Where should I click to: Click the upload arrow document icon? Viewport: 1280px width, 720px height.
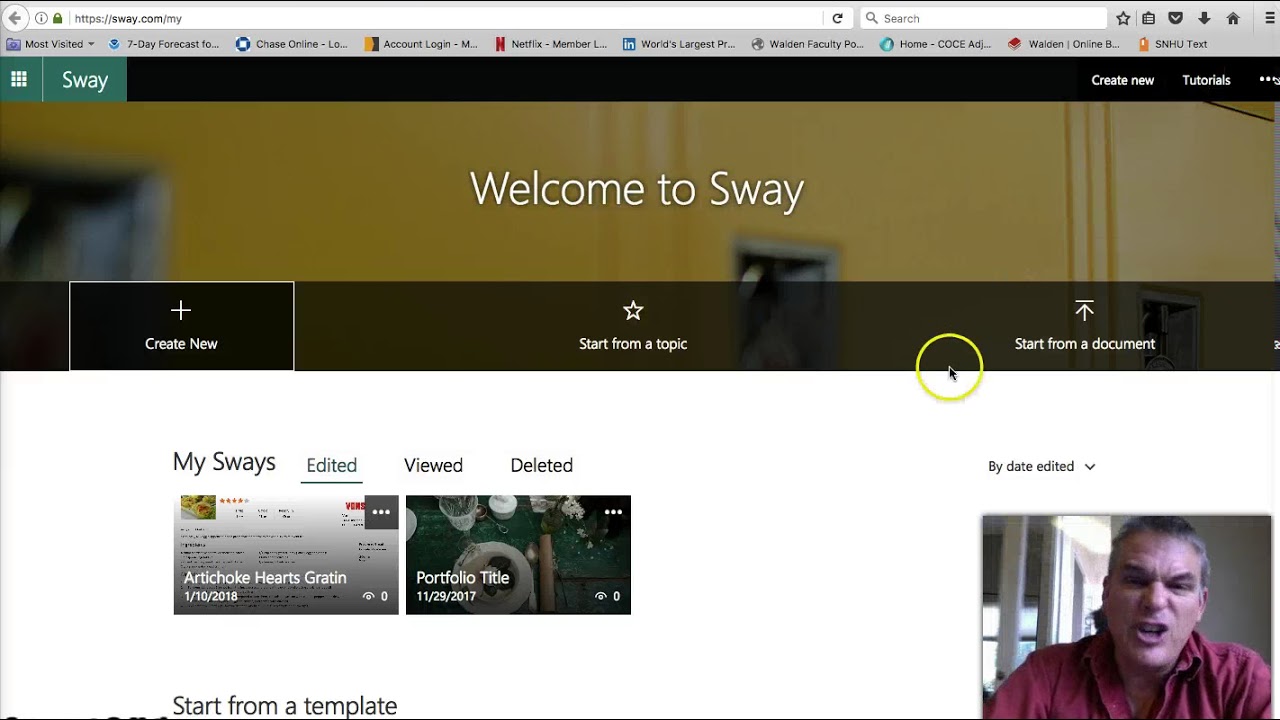click(1084, 311)
